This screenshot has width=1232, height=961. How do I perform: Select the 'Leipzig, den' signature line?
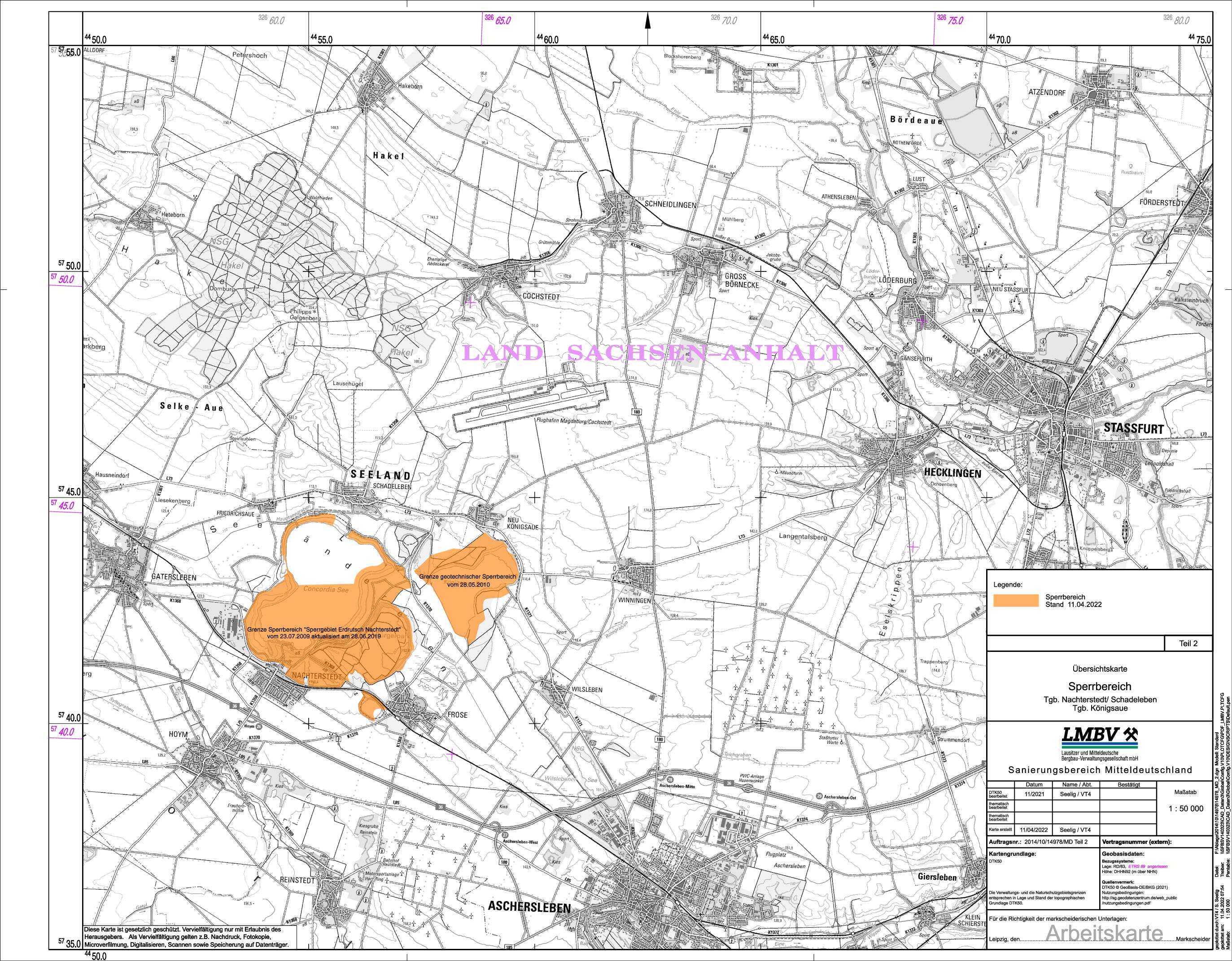pos(1100,940)
